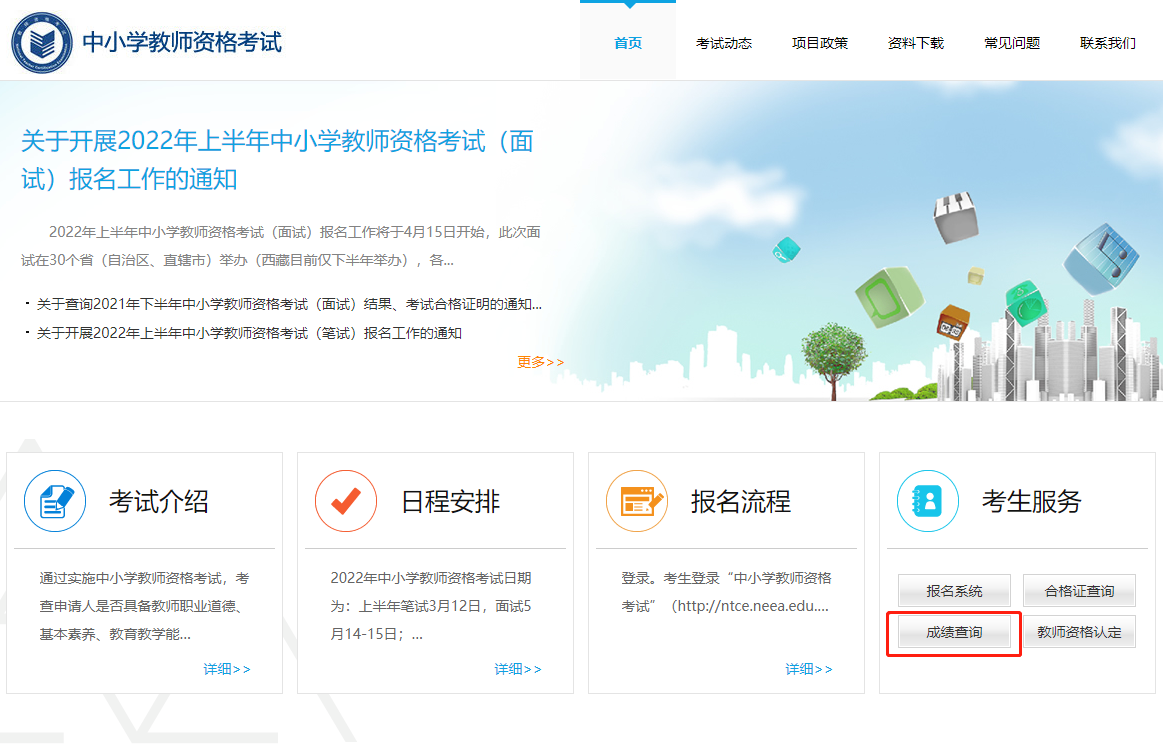Open 2022 笔试报名工作通知 news link
1163x744 pixels.
[249, 333]
